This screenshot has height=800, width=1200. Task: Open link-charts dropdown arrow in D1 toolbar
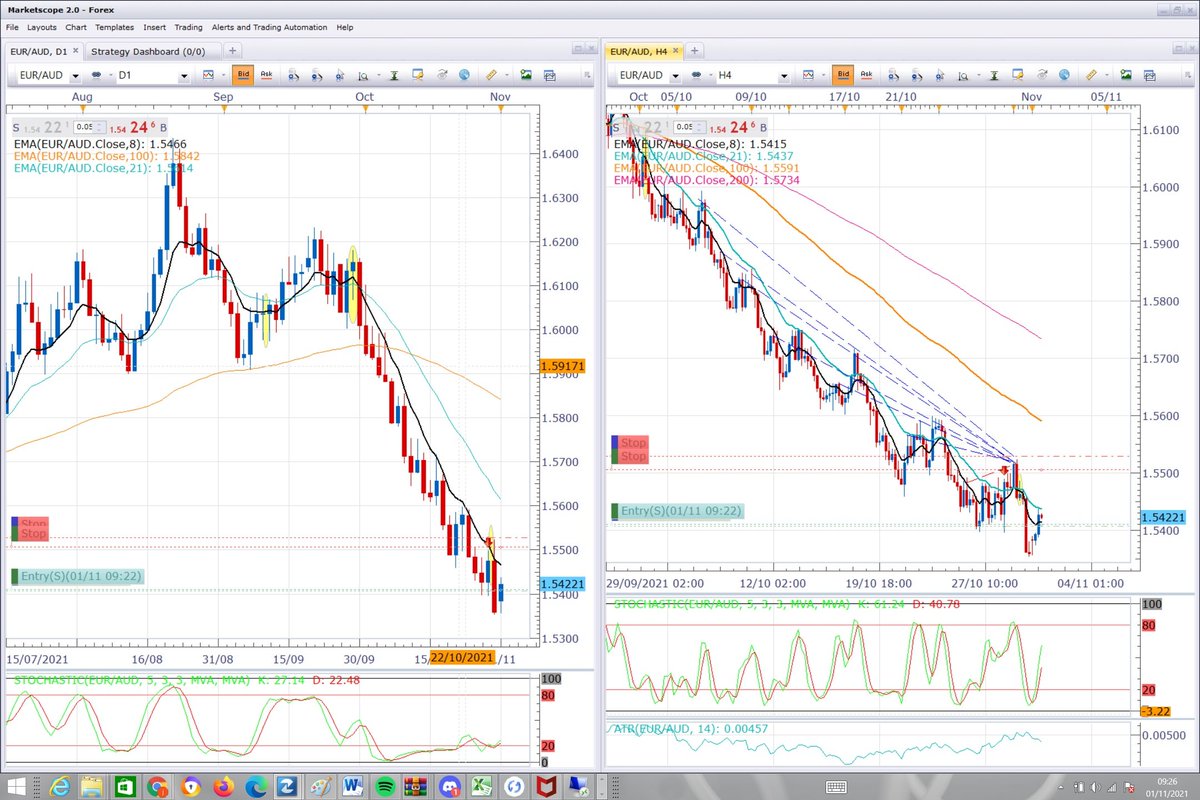(x=111, y=75)
